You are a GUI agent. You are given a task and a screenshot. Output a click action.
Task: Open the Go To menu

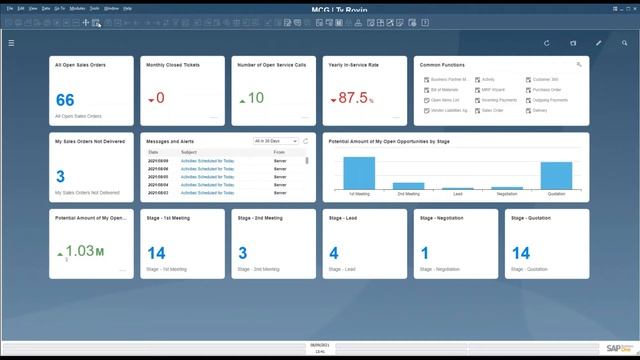tap(60, 8)
